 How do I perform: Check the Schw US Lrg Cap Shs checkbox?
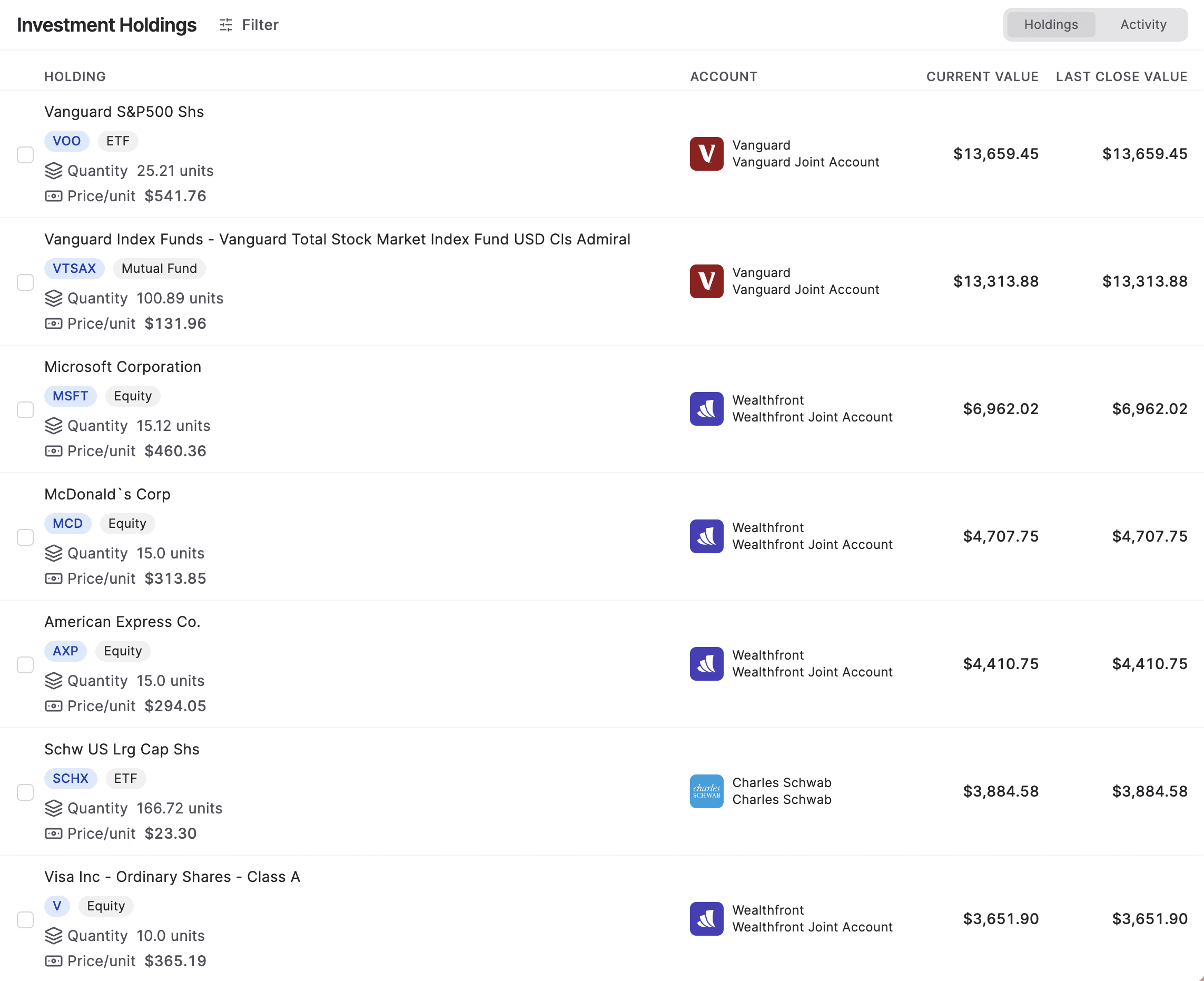point(25,792)
